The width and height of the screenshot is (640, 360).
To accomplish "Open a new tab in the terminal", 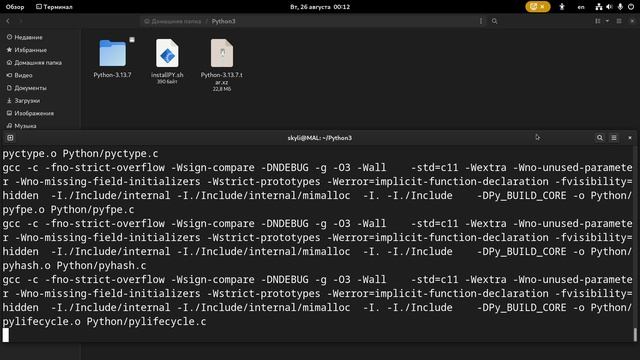I will tap(10, 138).
